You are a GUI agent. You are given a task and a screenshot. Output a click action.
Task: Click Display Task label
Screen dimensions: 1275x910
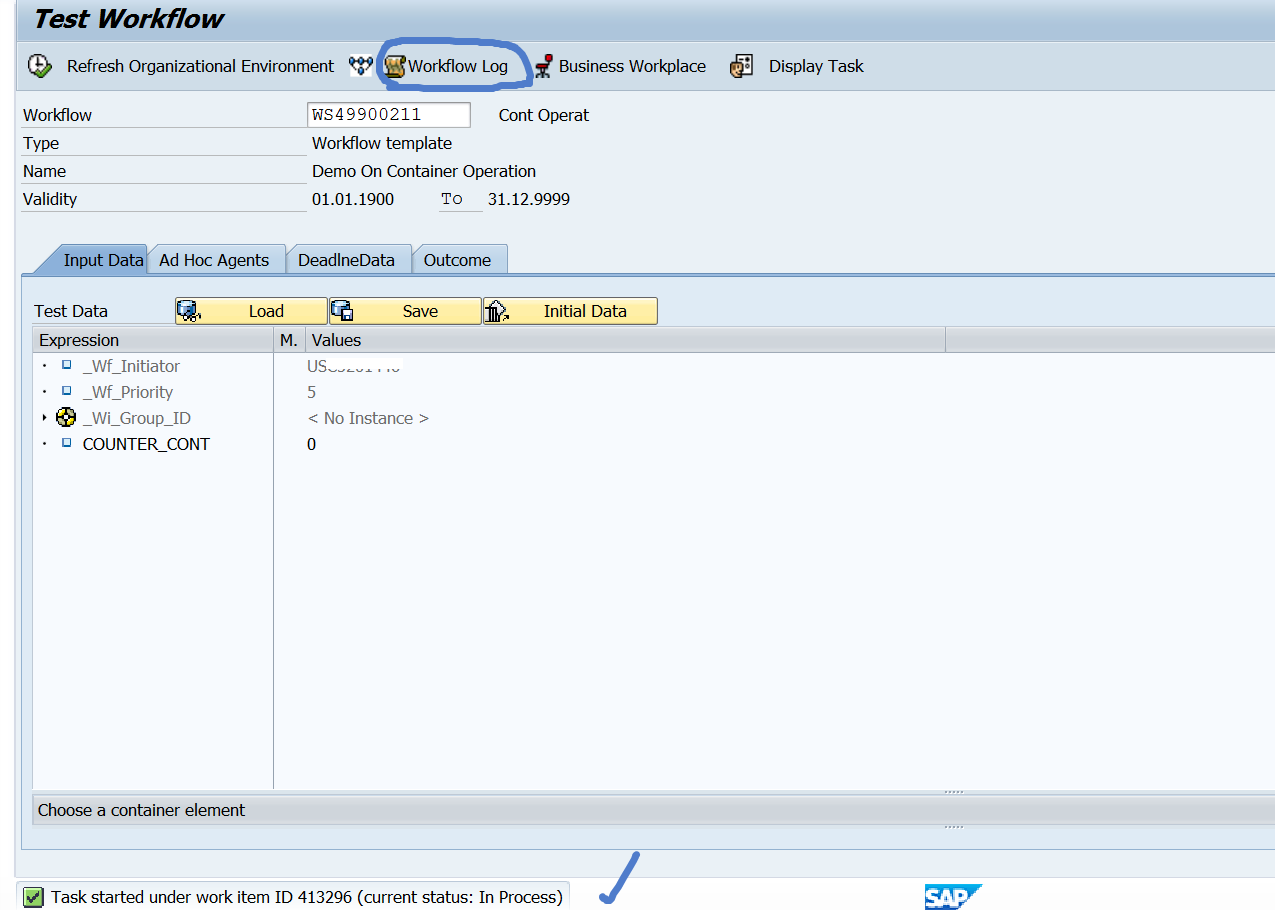816,66
